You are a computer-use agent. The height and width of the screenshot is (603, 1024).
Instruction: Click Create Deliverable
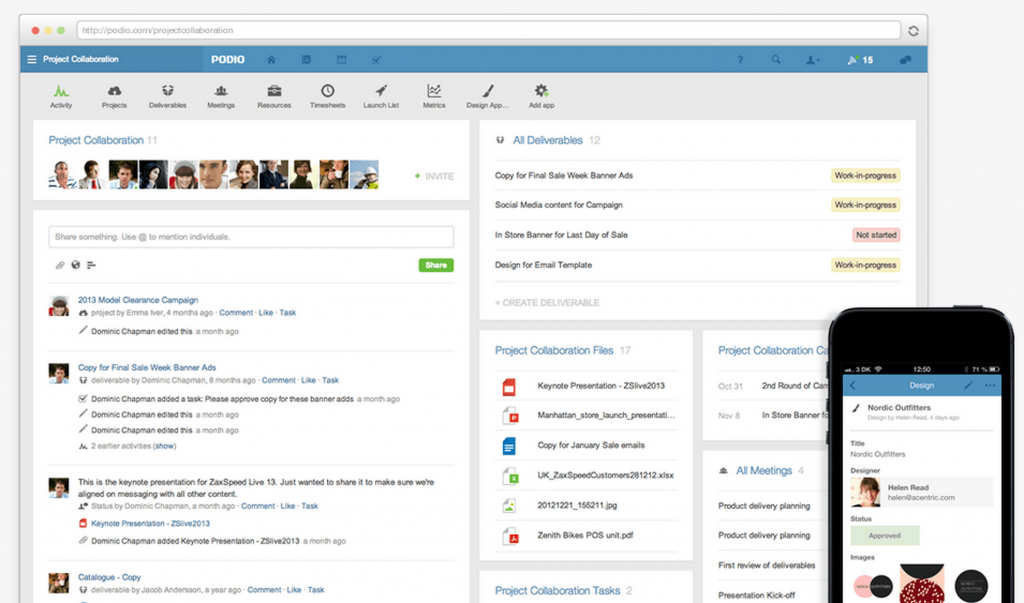pos(547,303)
